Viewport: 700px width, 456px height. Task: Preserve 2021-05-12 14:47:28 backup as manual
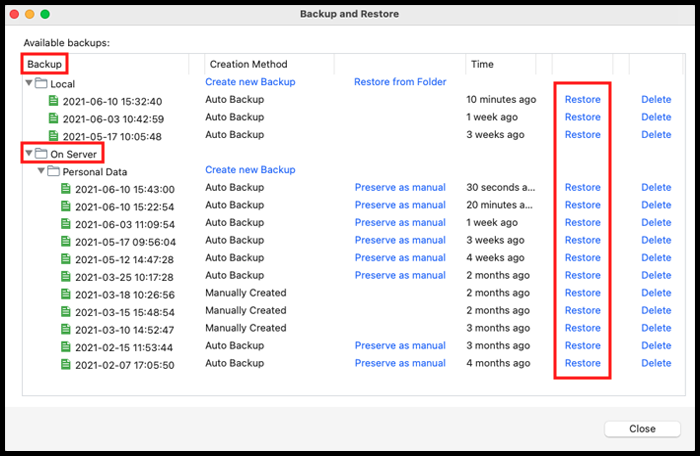coord(400,258)
